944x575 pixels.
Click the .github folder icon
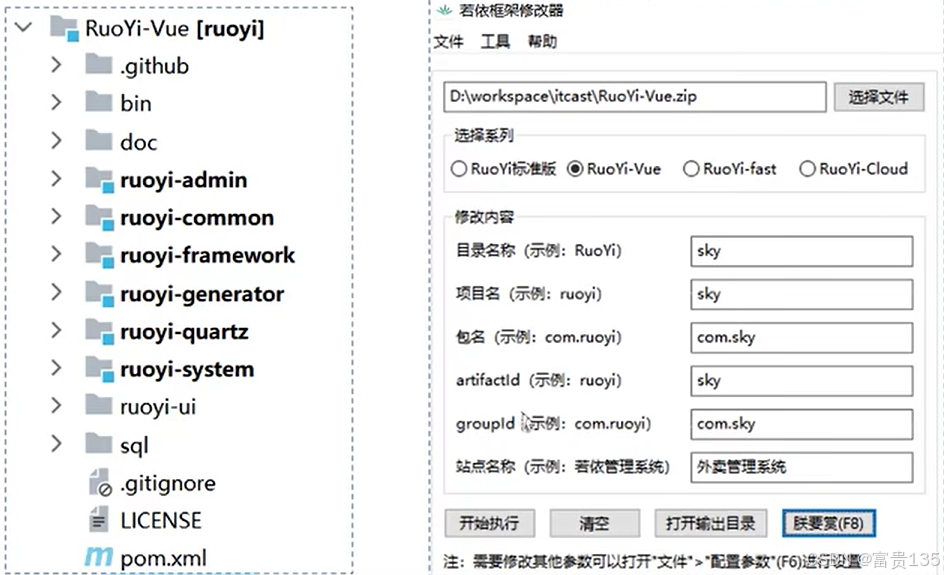[x=99, y=64]
